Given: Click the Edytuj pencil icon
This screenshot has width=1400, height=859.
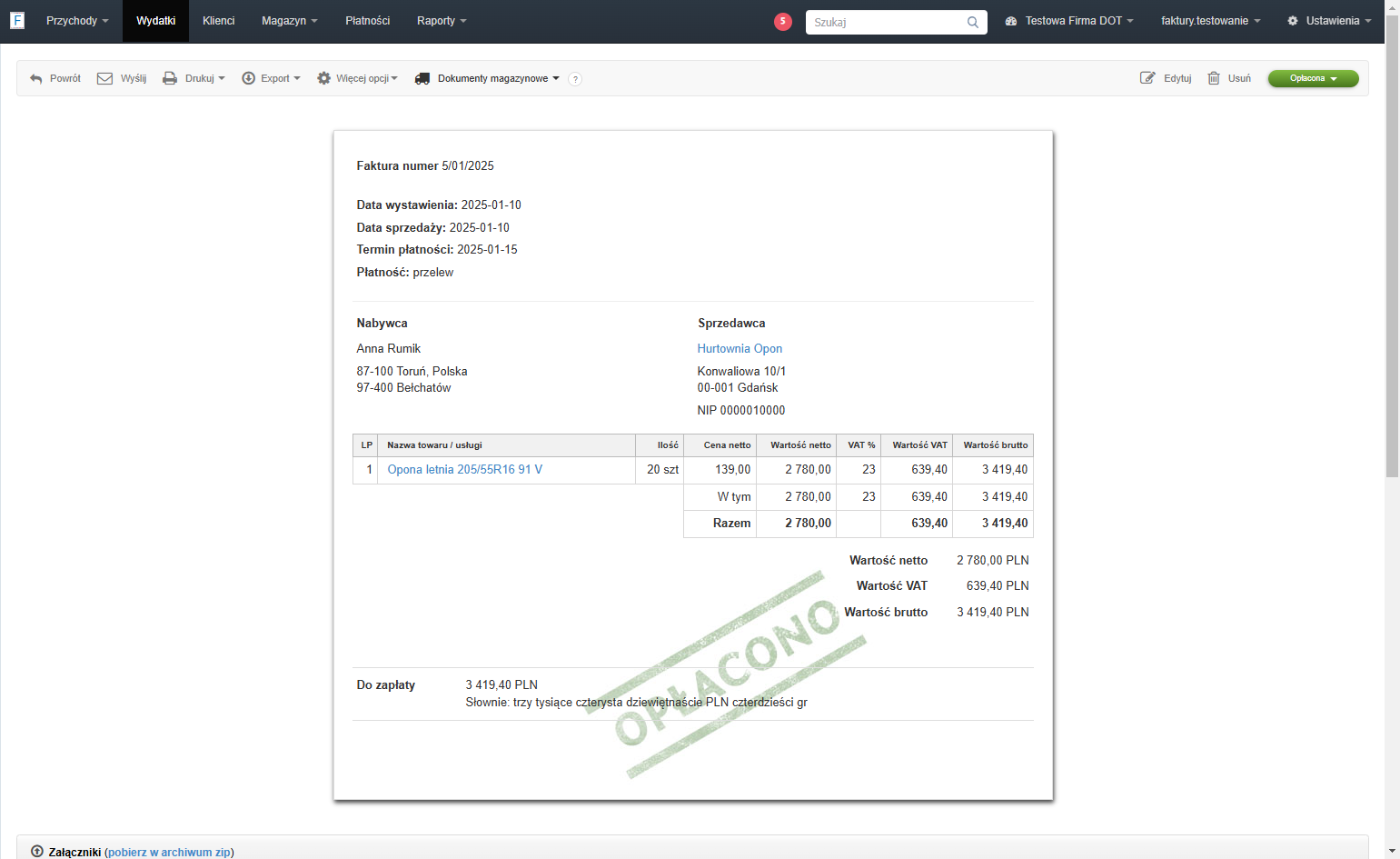Looking at the screenshot, I should click(1148, 78).
